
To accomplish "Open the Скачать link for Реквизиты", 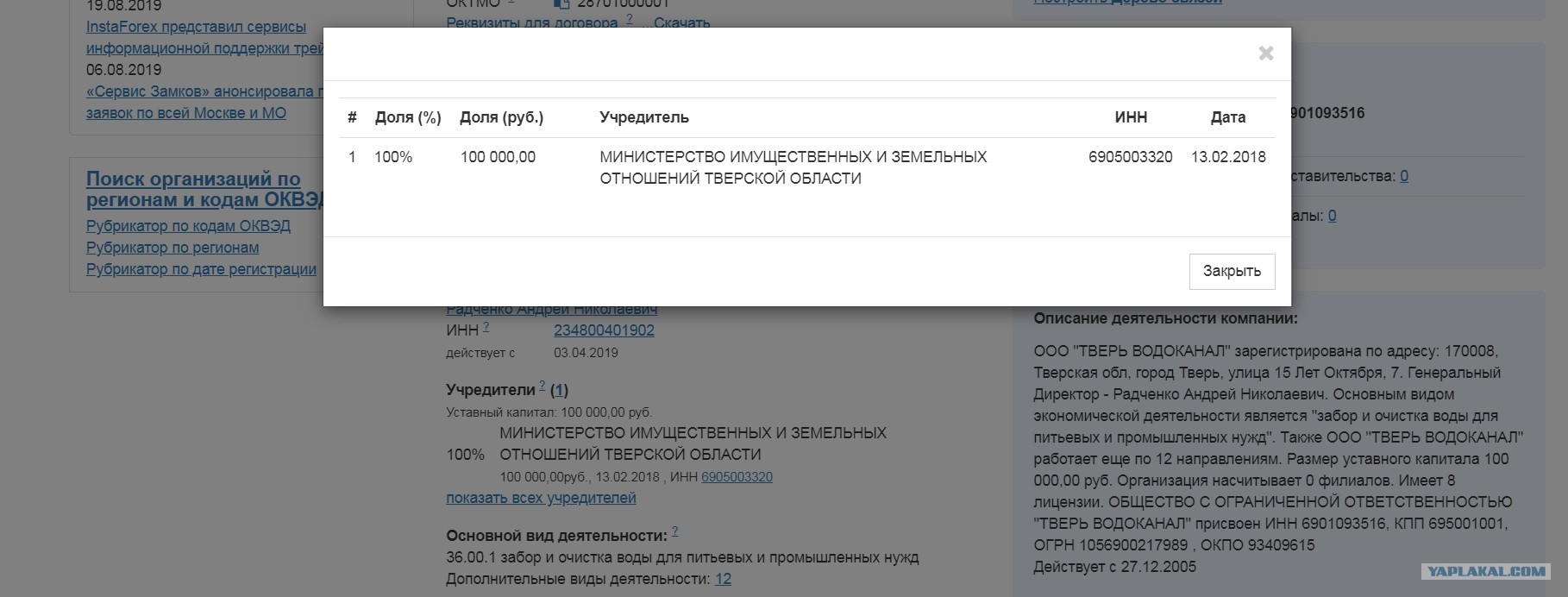I will point(681,23).
